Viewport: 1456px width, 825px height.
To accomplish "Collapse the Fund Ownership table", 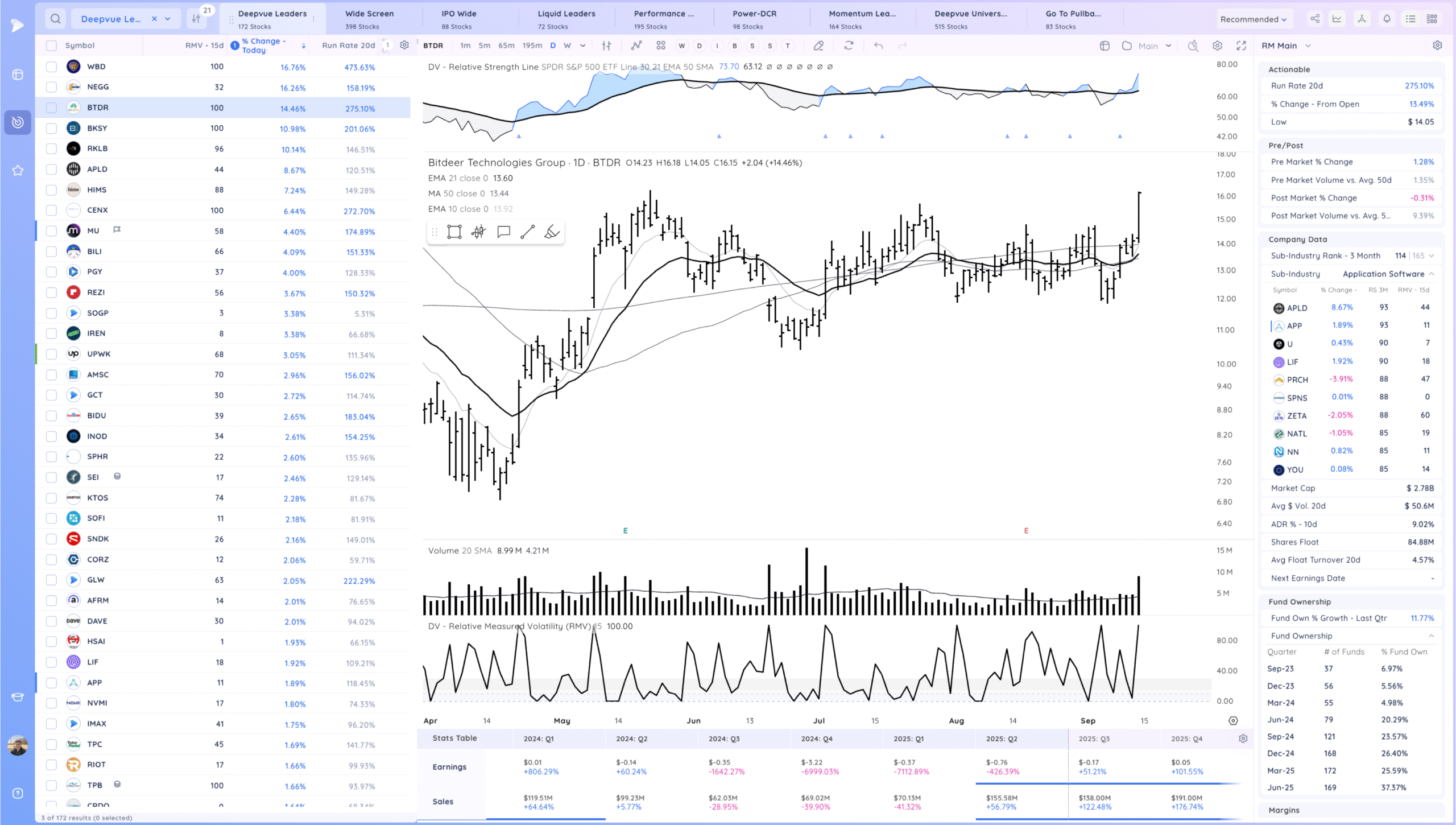I will click(x=1431, y=636).
